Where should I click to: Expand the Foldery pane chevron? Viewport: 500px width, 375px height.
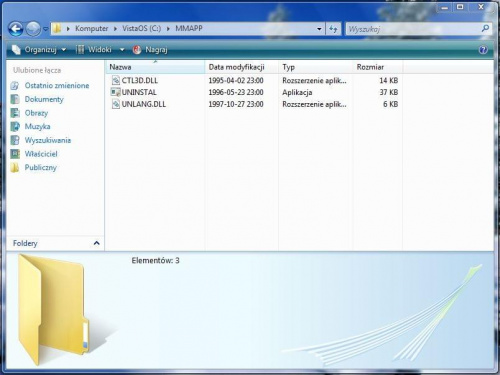pos(96,243)
